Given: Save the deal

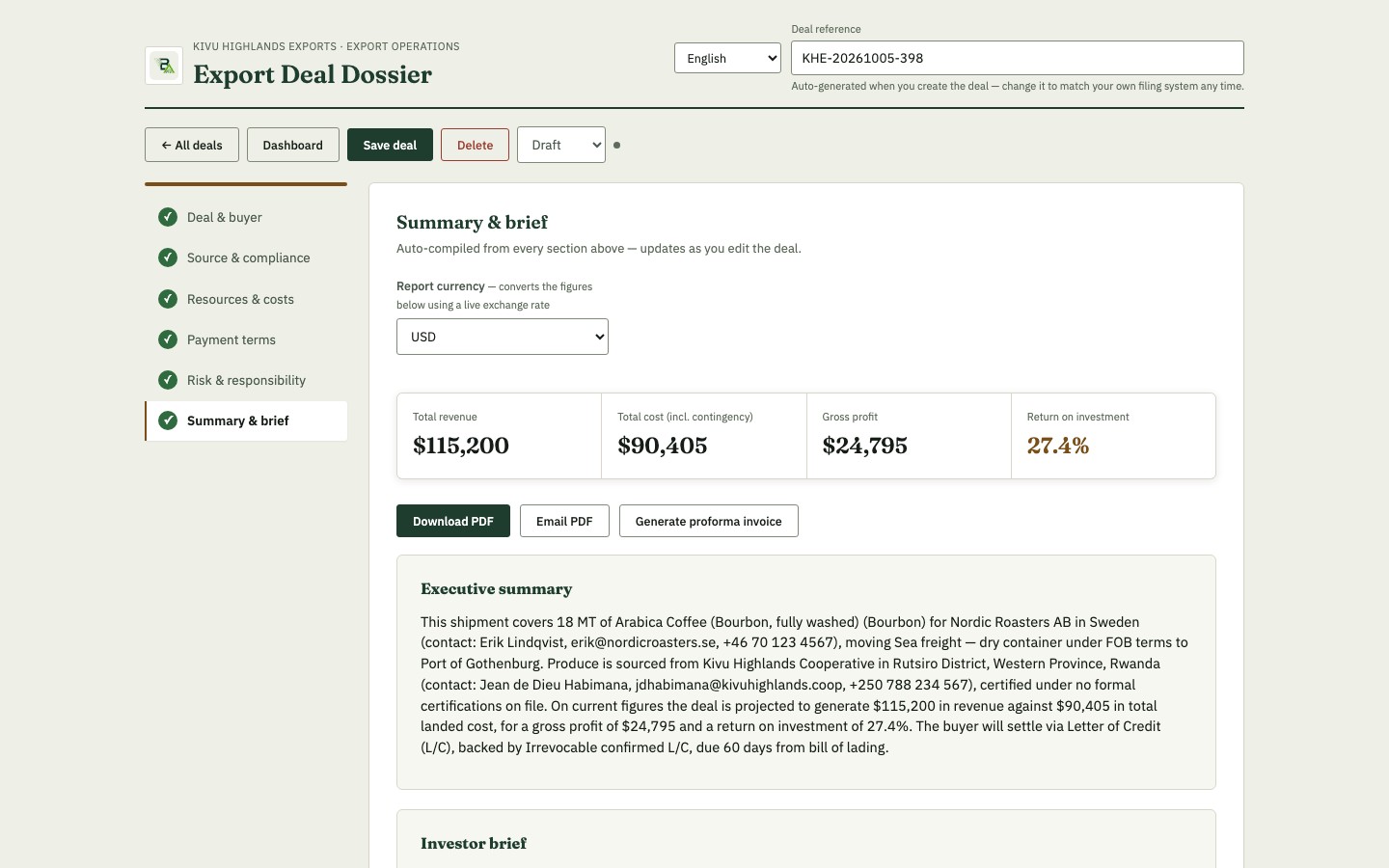Looking at the screenshot, I should click(390, 145).
